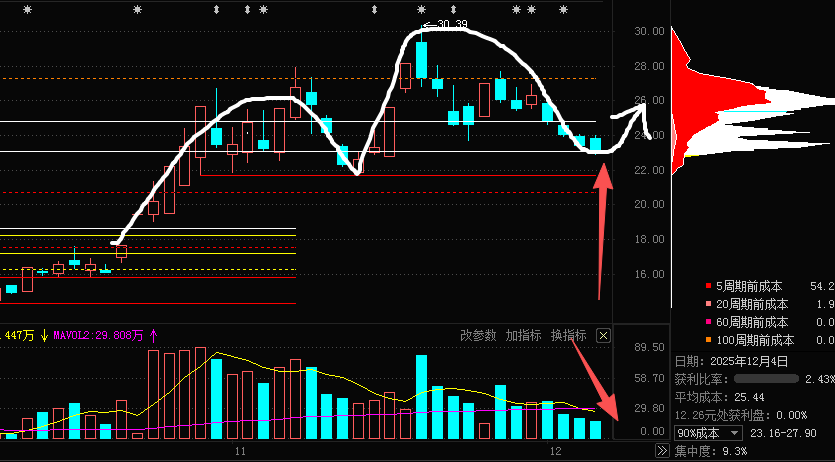Click the orange 100周期前成本 legend swatch
This screenshot has width=835, height=462.
coord(708,340)
